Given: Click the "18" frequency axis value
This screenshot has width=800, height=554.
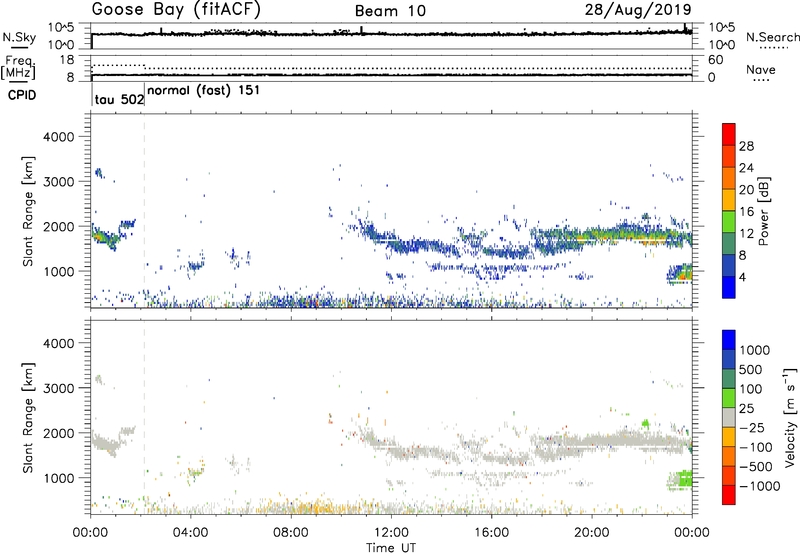Looking at the screenshot, I should [x=67, y=60].
